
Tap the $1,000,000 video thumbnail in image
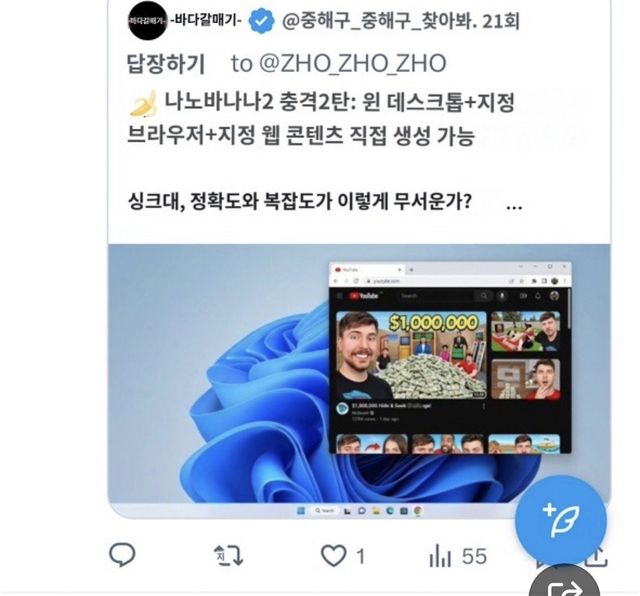click(x=411, y=355)
